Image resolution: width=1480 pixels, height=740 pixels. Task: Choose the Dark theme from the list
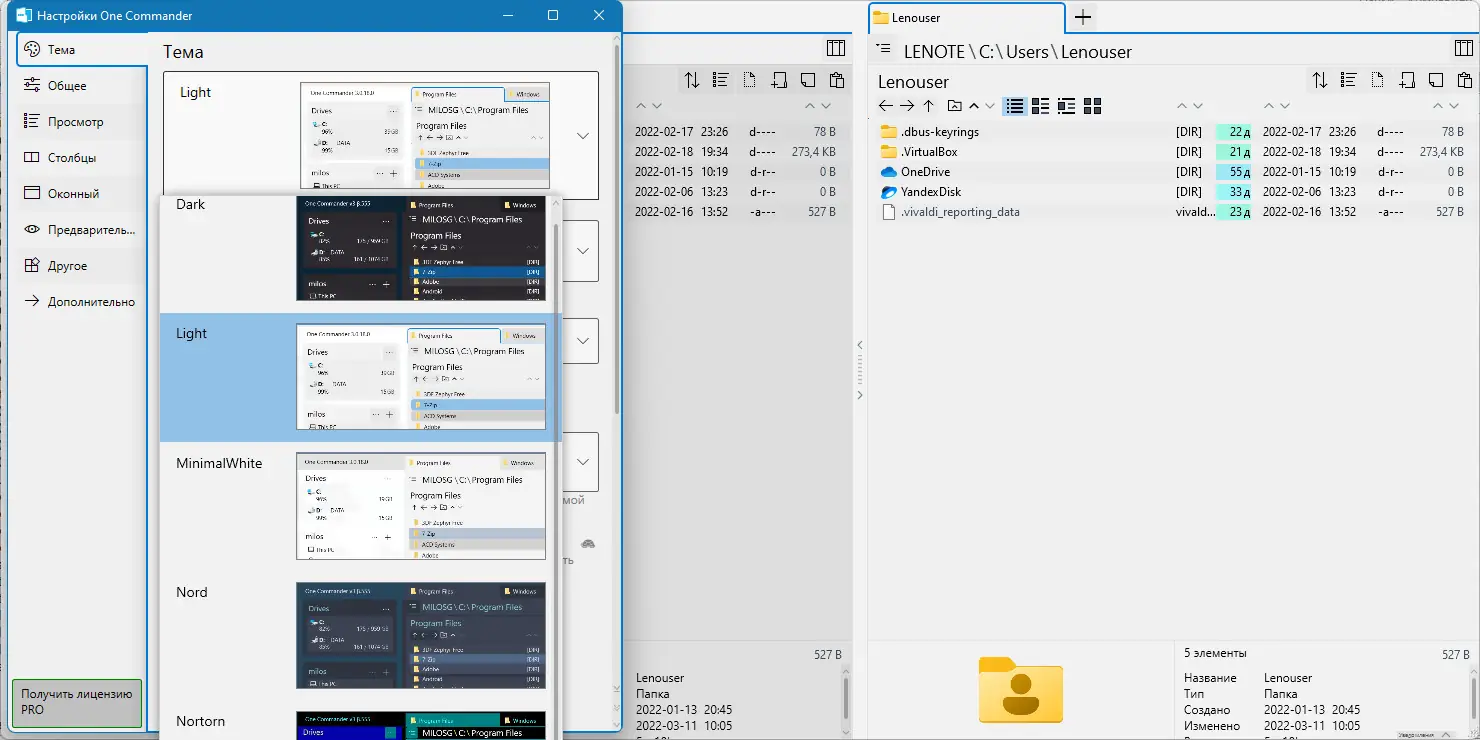pos(357,248)
